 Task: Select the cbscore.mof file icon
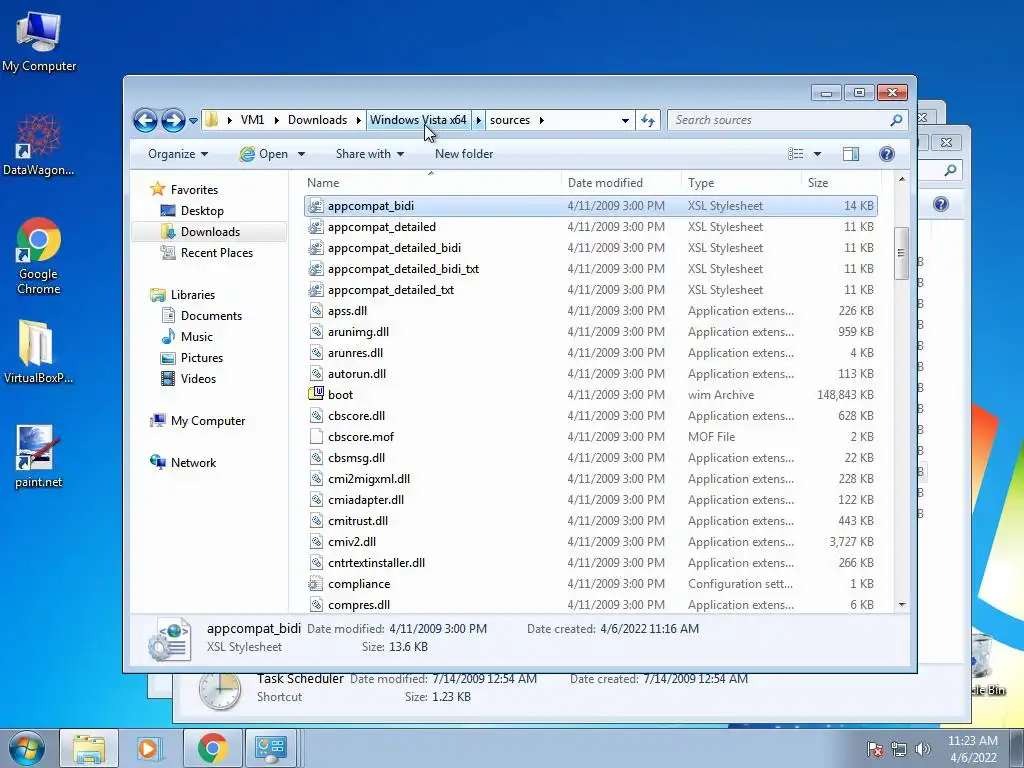pos(316,437)
